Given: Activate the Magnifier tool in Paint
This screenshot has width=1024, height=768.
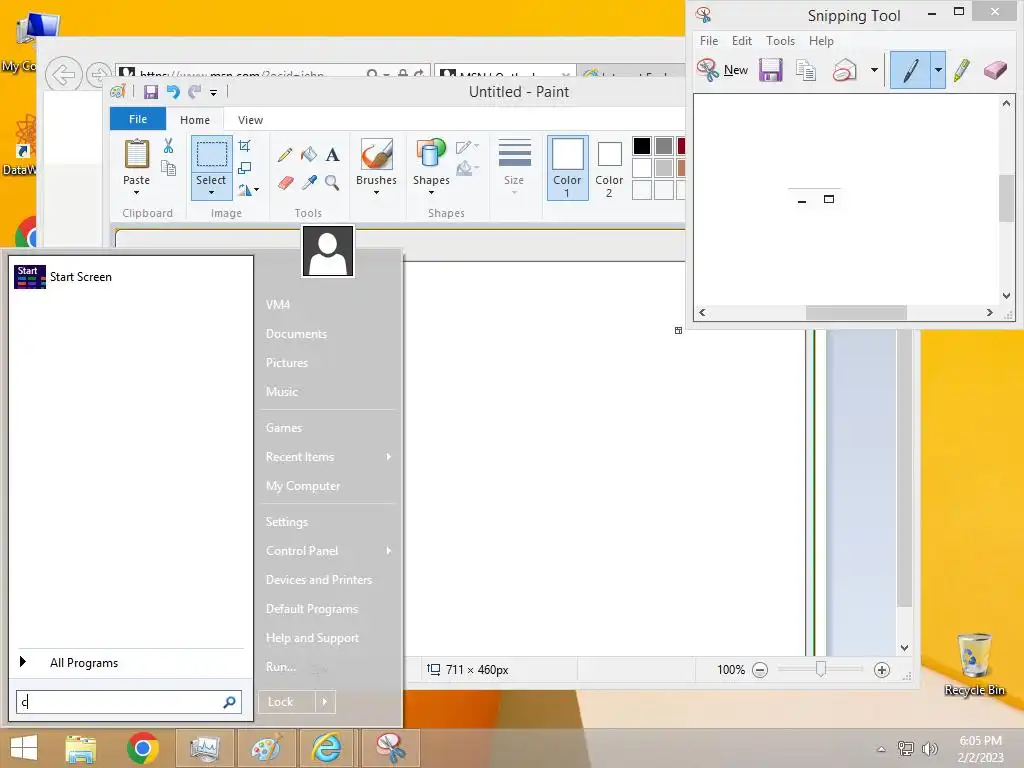Looking at the screenshot, I should coord(332,183).
